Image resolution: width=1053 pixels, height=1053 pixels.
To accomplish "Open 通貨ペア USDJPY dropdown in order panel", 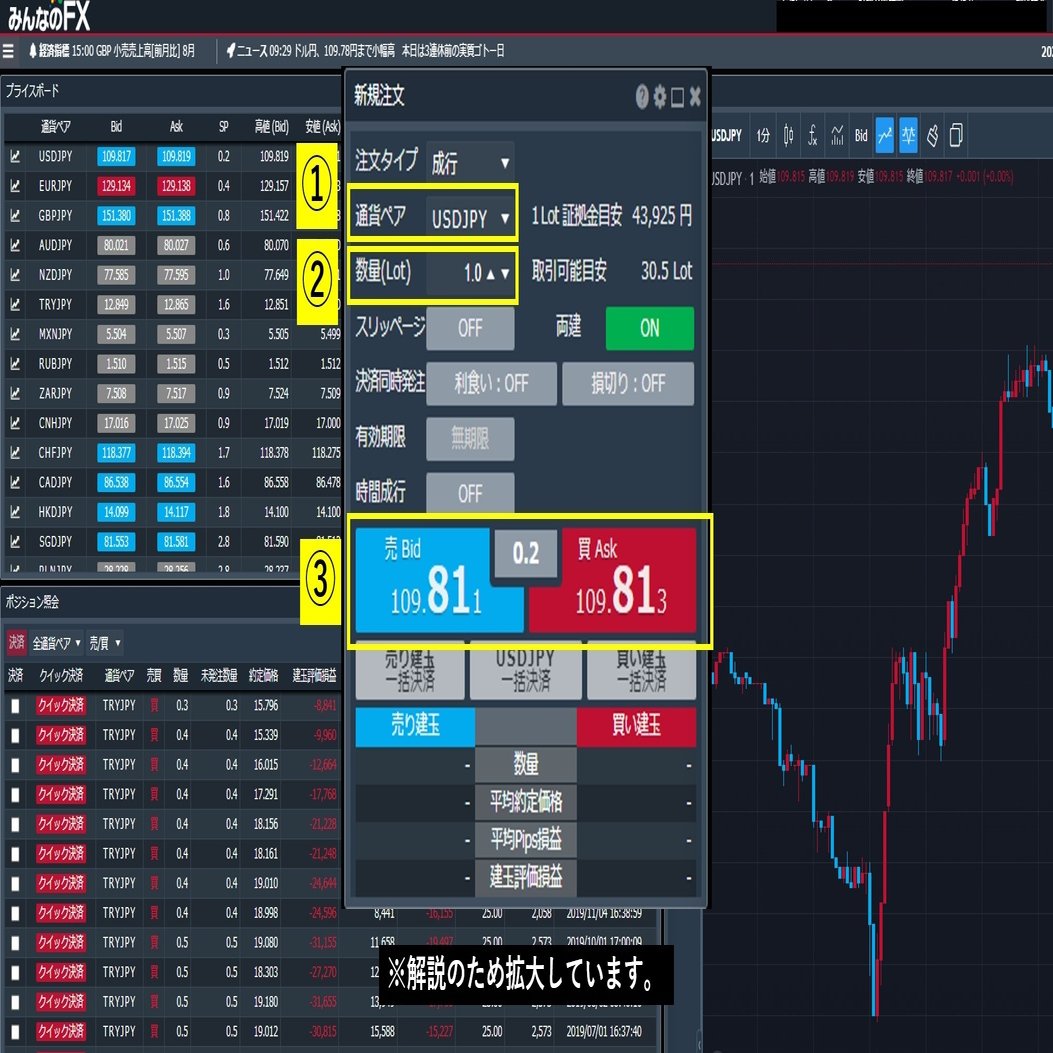I will (x=471, y=218).
